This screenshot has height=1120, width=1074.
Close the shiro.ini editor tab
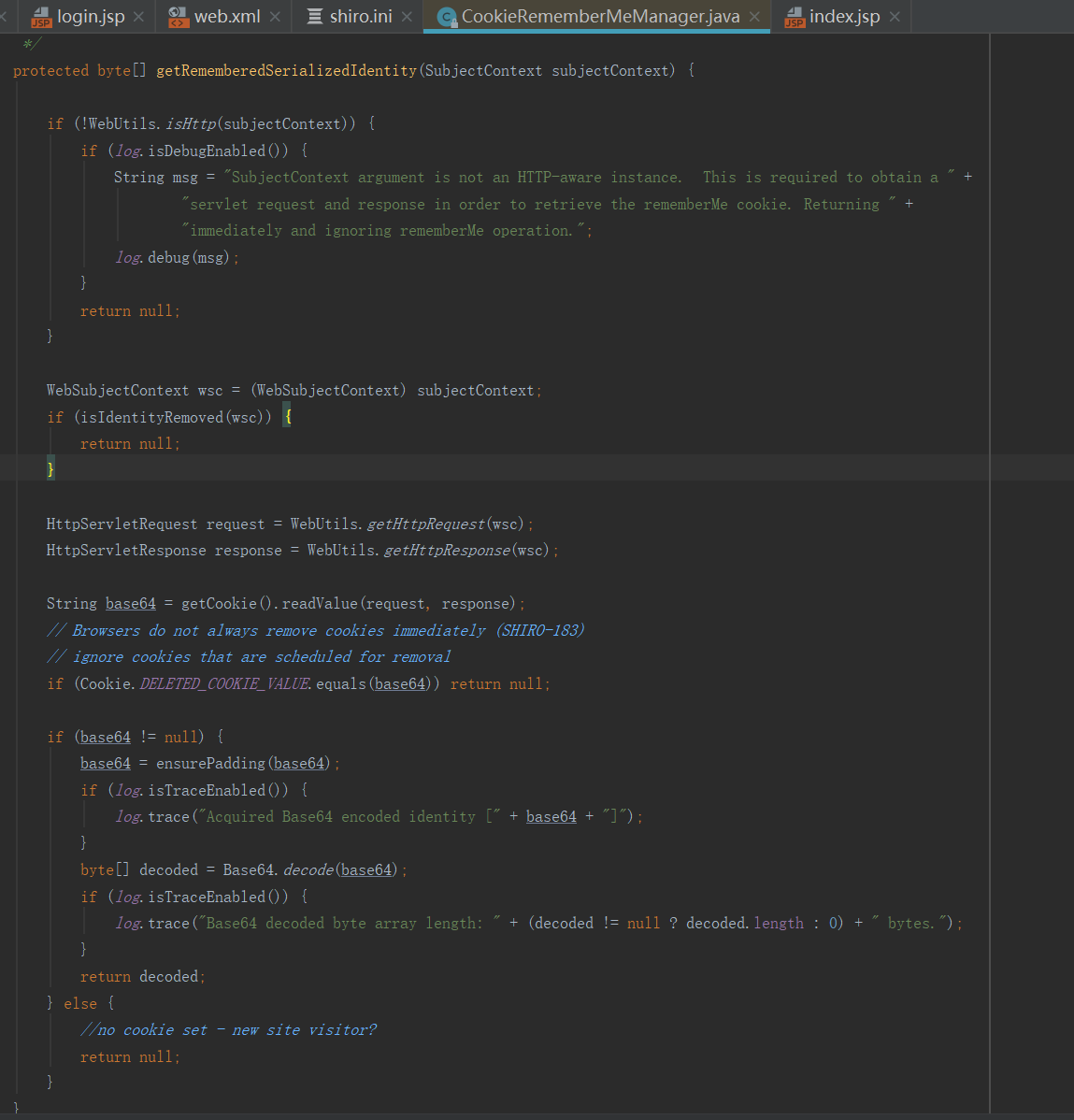(x=407, y=17)
